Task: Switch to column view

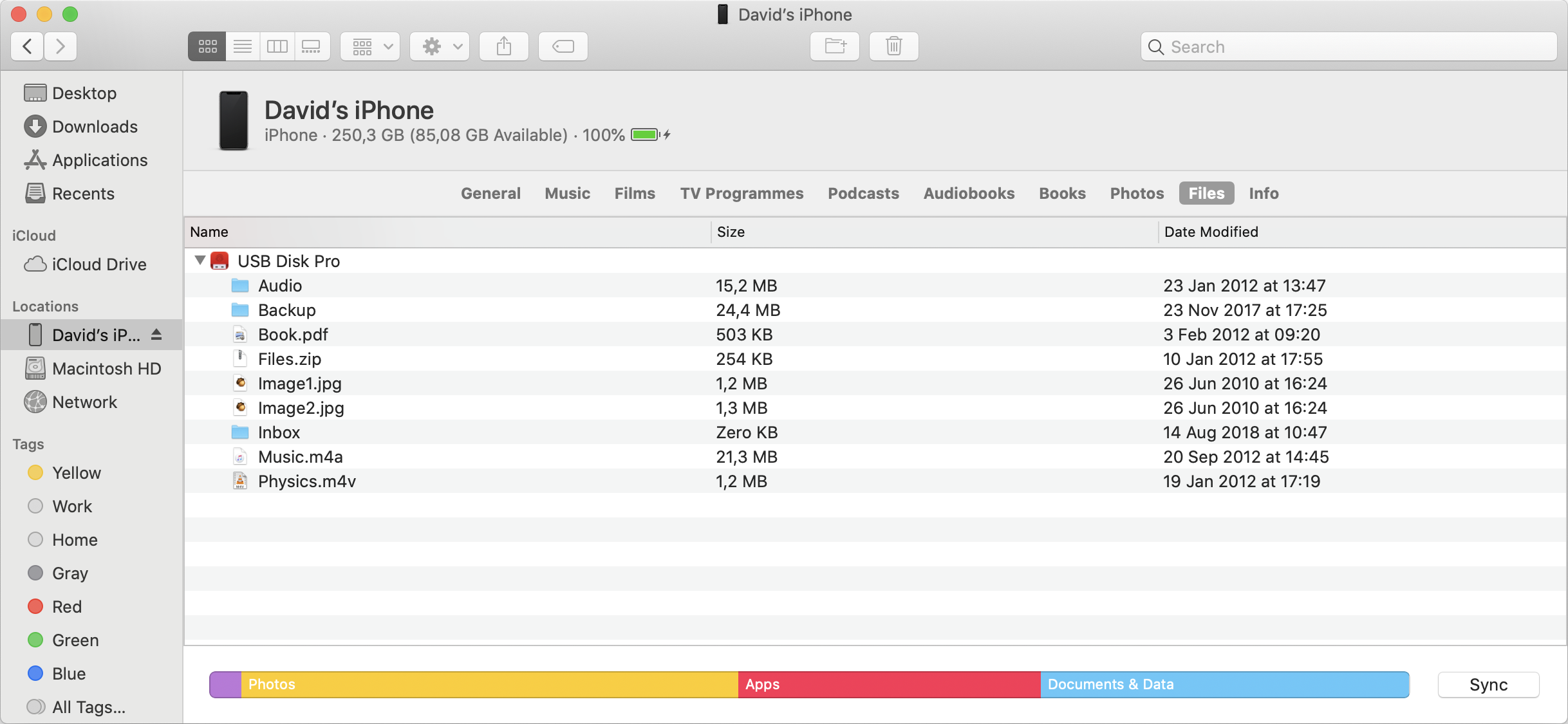Action: coord(277,46)
